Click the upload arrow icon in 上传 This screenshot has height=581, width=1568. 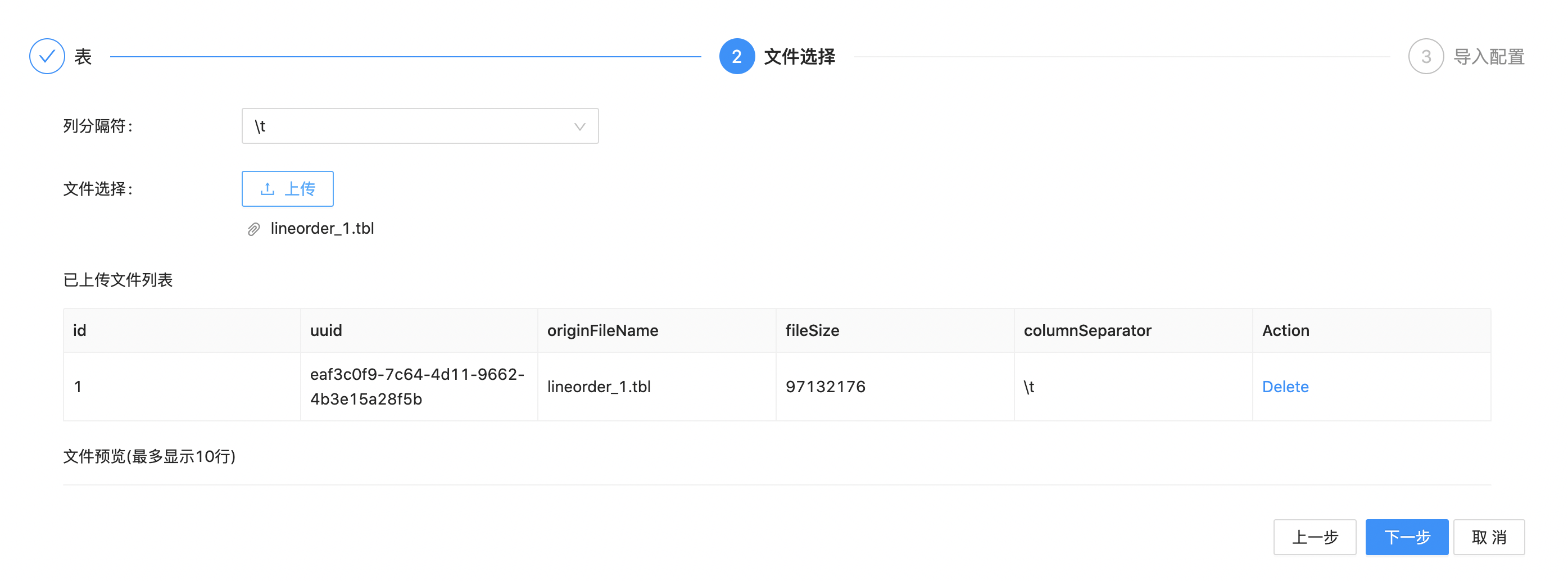(267, 189)
